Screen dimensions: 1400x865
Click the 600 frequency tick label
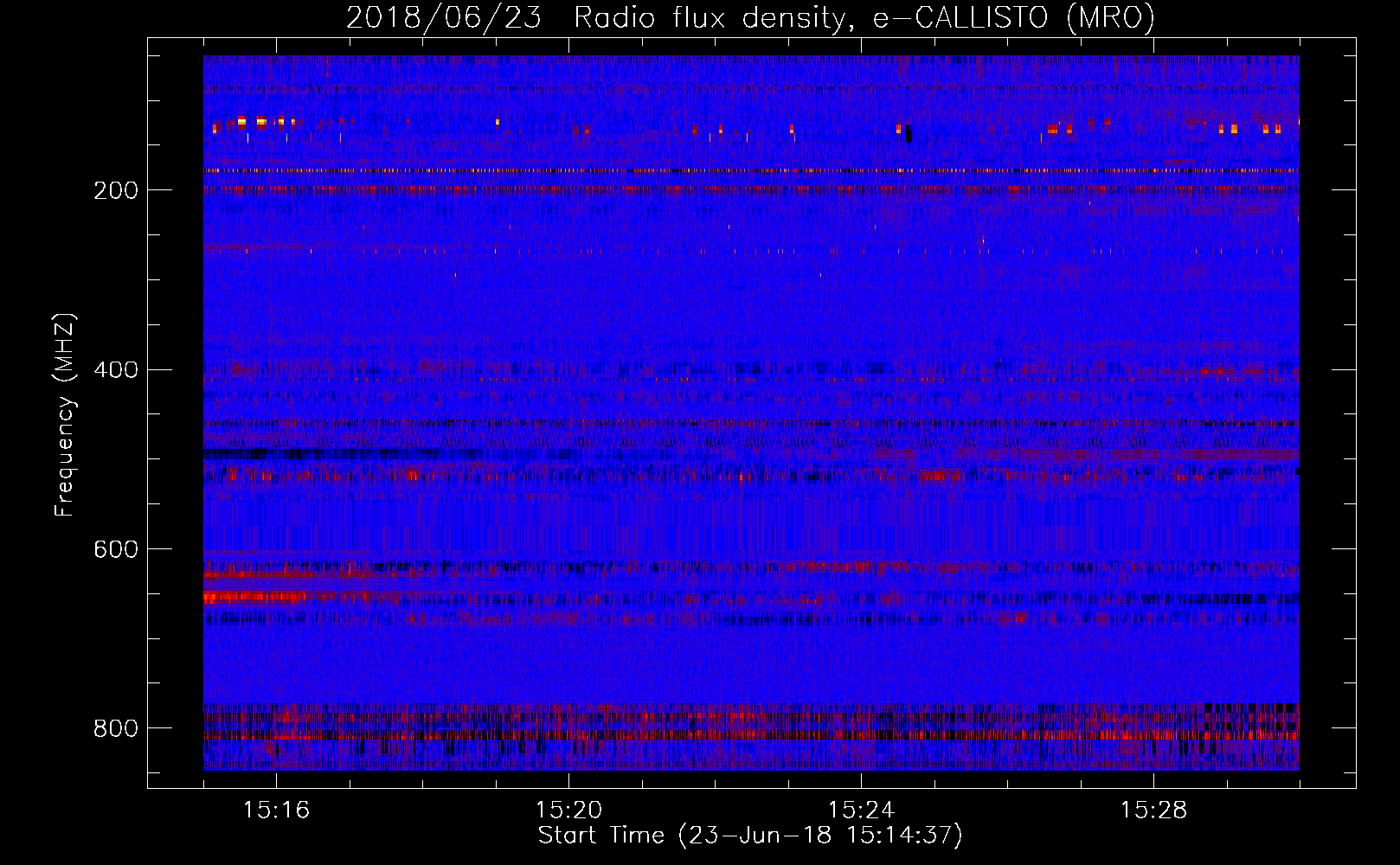116,549
